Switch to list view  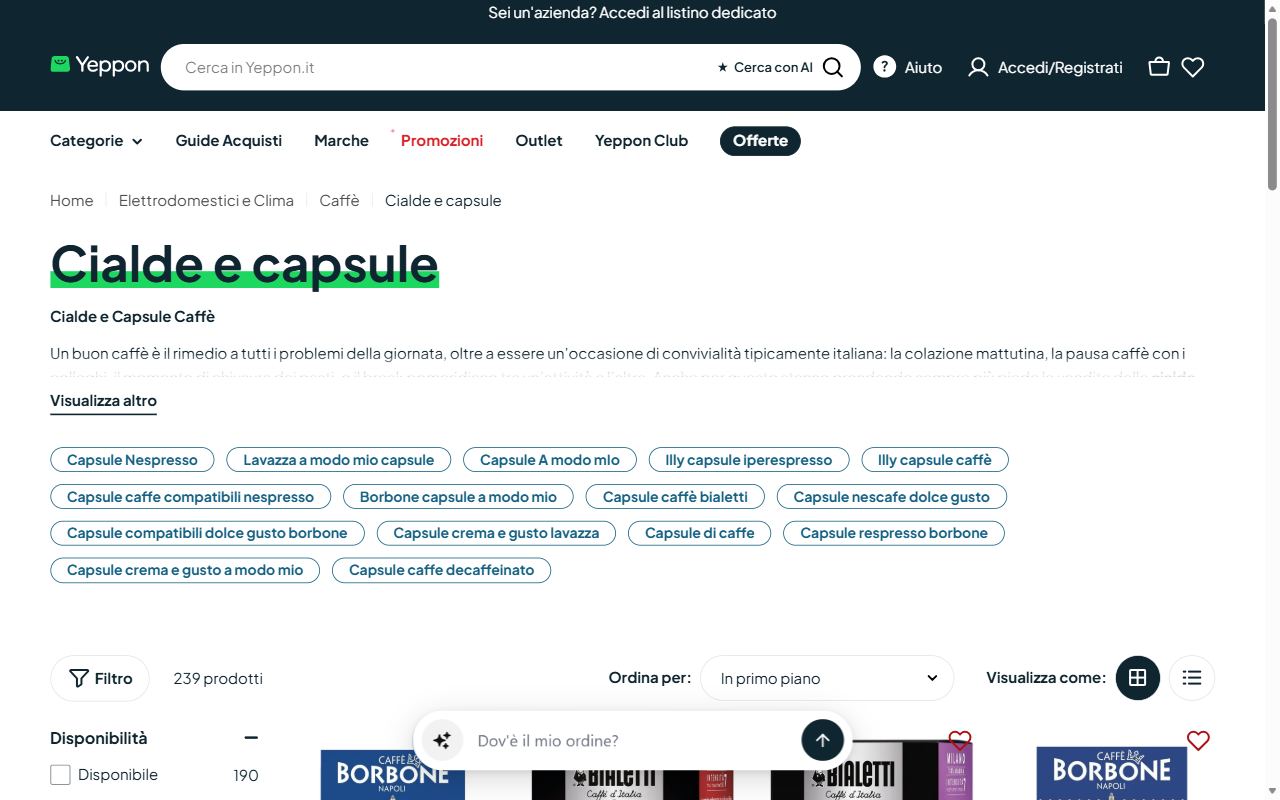point(1192,678)
